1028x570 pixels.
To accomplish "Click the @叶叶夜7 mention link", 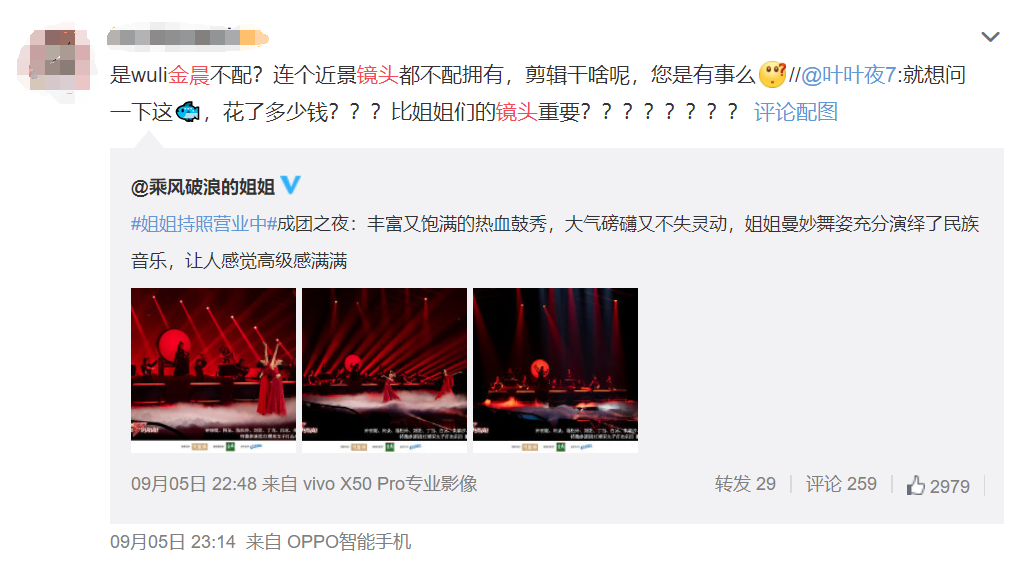I will (848, 75).
